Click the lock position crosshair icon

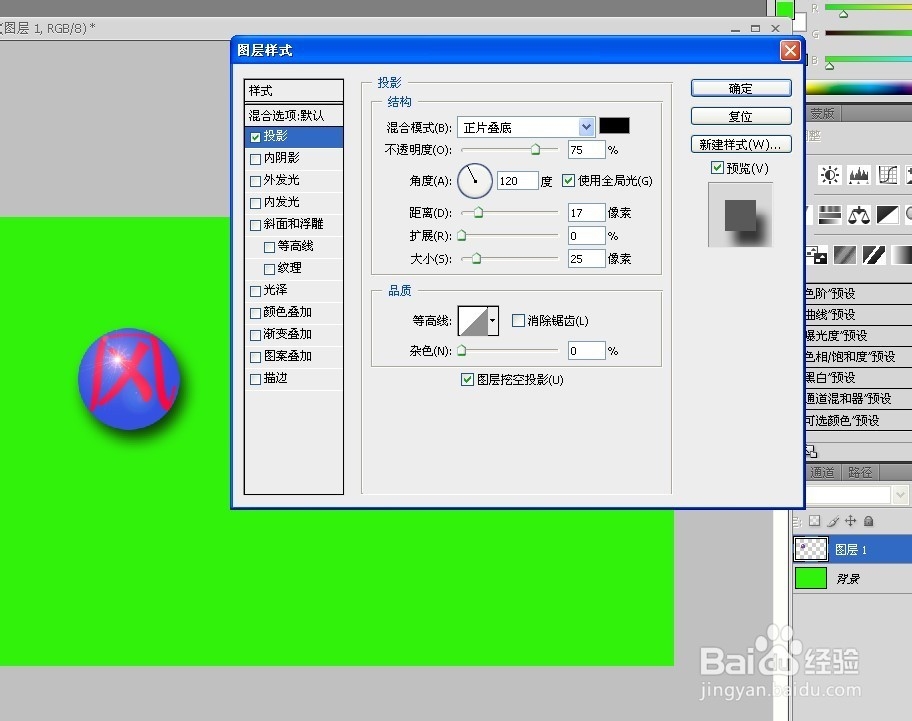851,521
